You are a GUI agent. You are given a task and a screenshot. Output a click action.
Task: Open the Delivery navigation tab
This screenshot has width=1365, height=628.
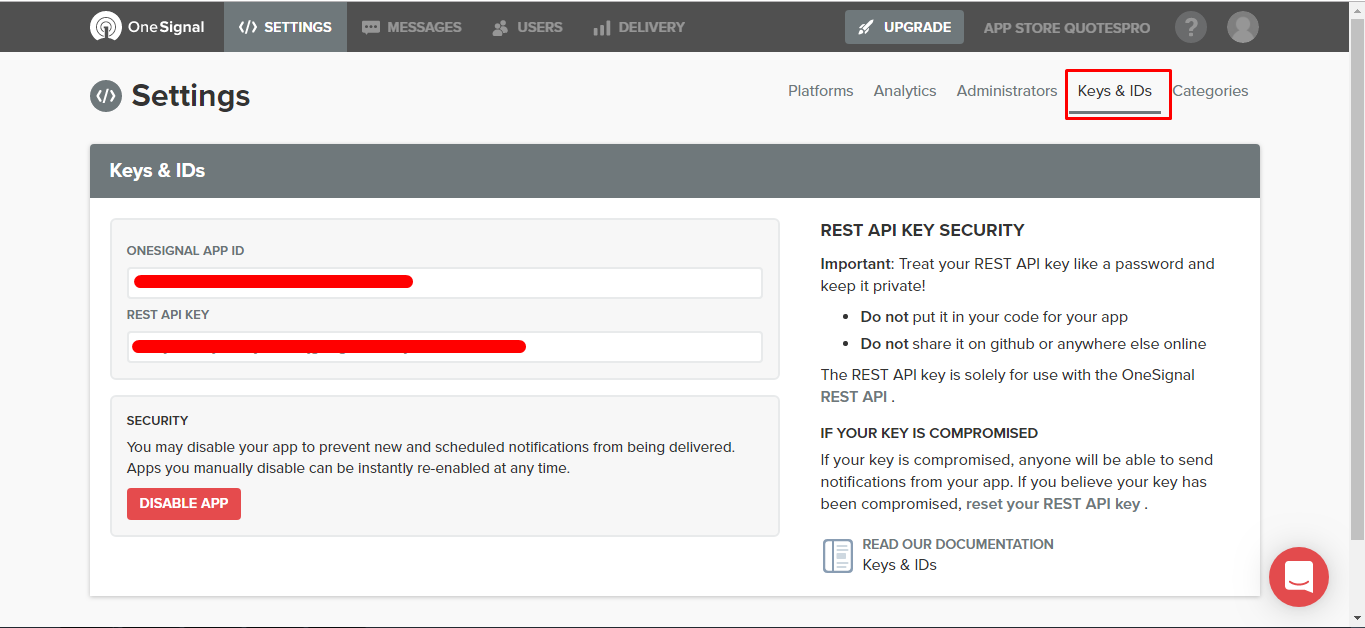(x=638, y=27)
